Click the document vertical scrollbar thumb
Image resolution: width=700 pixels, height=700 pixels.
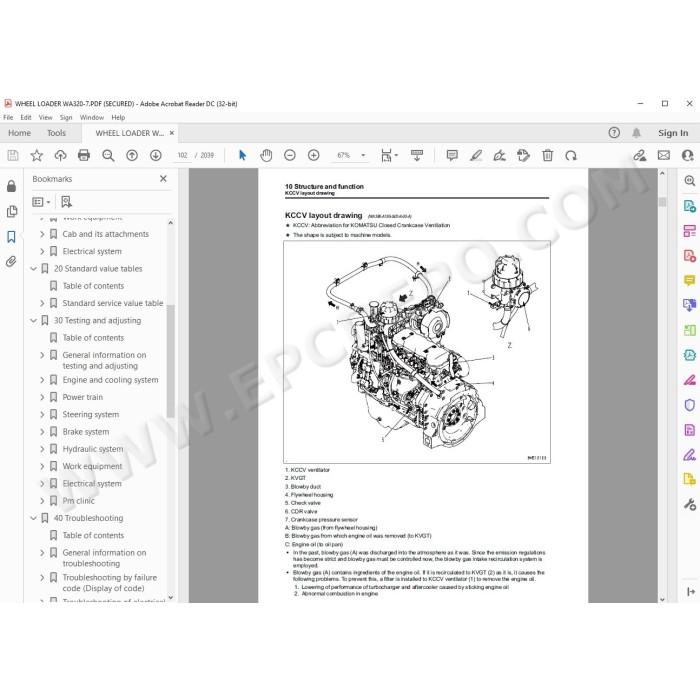(x=662, y=202)
